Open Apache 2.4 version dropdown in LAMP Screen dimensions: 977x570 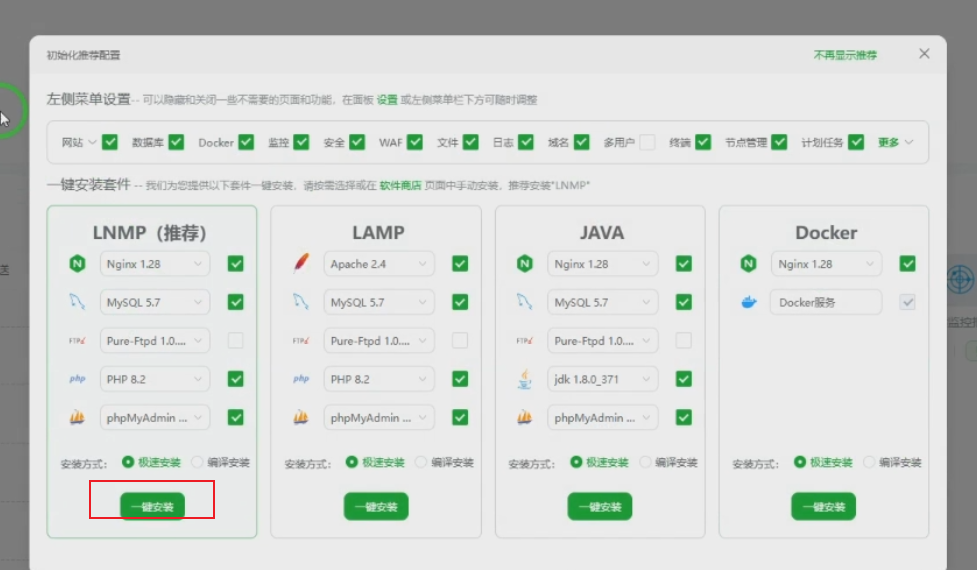(x=379, y=264)
